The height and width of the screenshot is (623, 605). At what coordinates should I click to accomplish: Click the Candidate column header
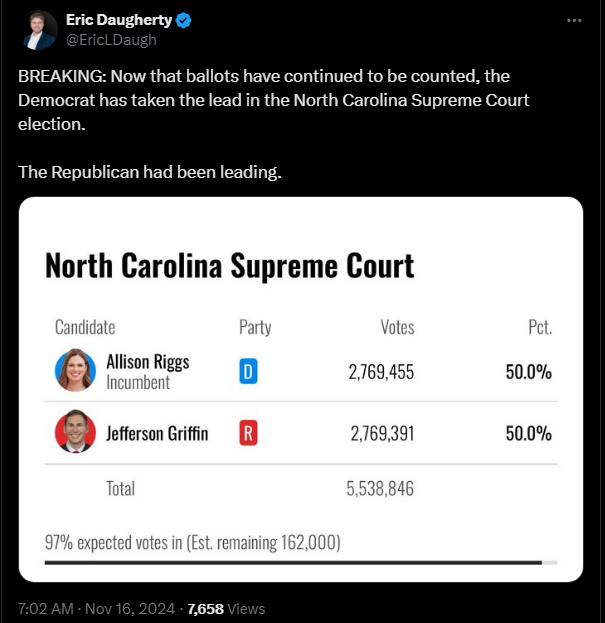click(x=85, y=327)
